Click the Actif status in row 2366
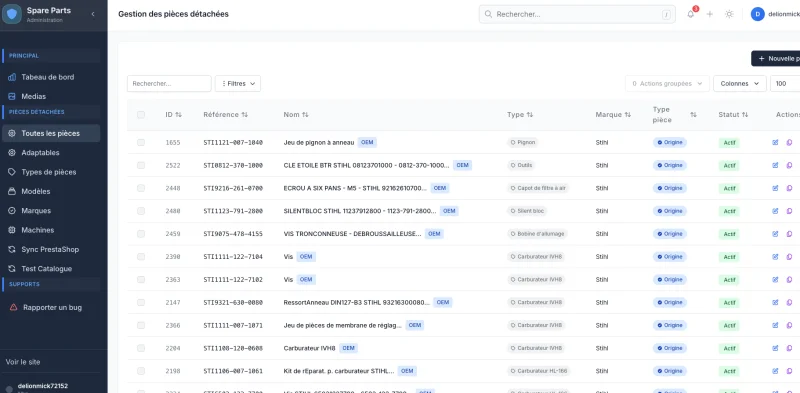The image size is (800, 393). pyautogui.click(x=729, y=326)
